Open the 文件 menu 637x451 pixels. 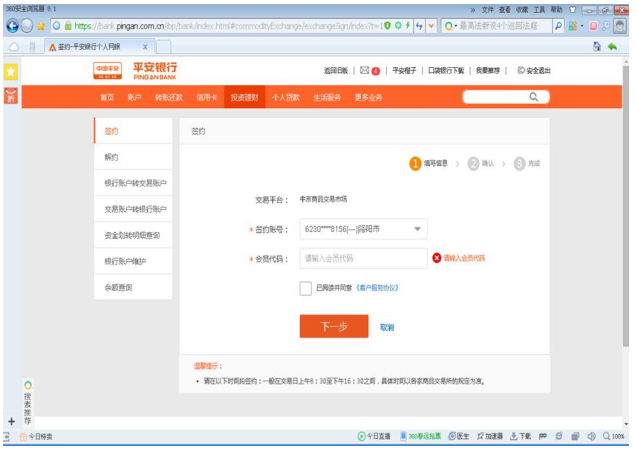click(x=487, y=10)
